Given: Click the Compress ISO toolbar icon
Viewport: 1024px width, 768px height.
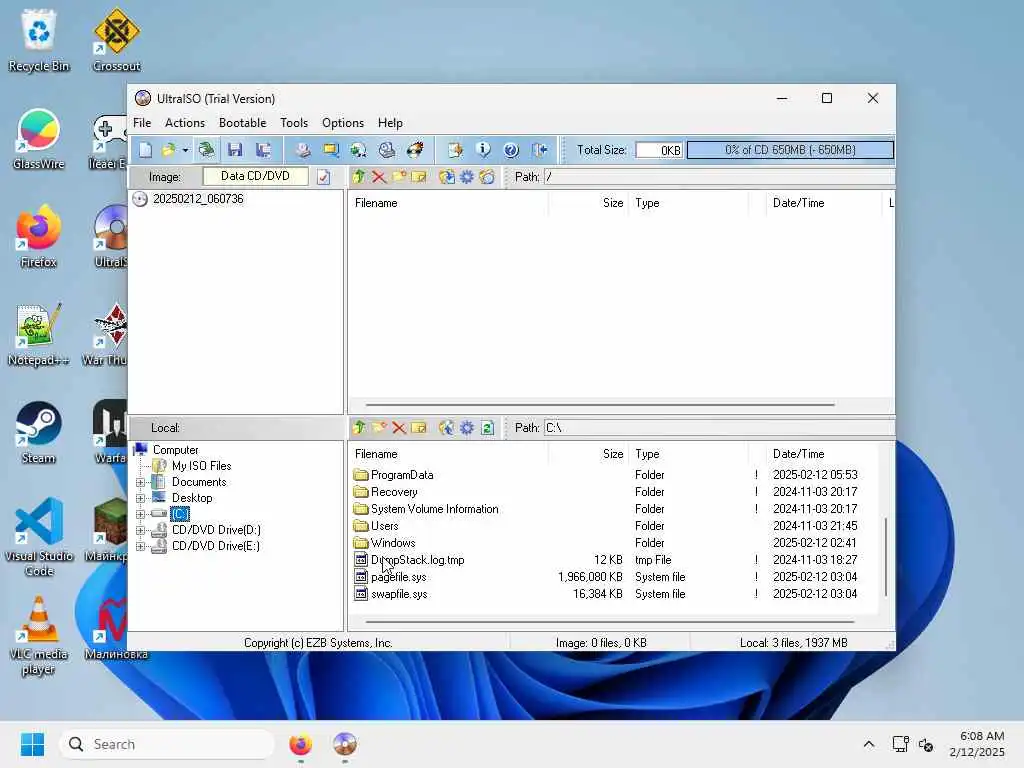Looking at the screenshot, I should pos(331,150).
